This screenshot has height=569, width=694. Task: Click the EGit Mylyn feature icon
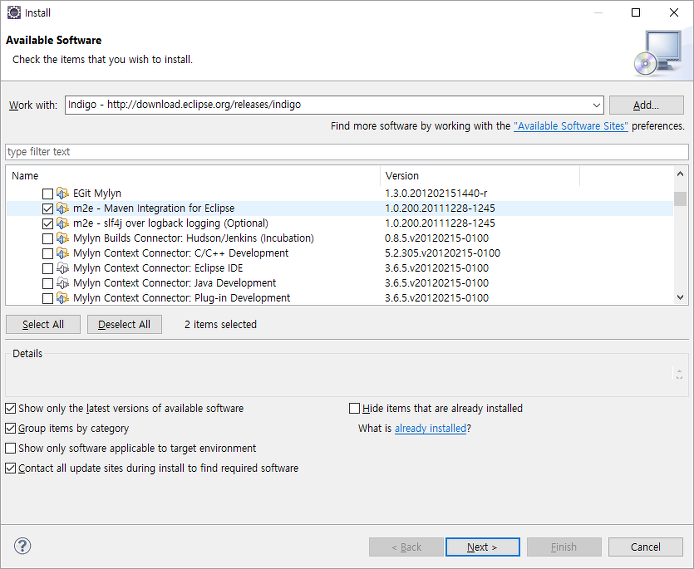62,193
